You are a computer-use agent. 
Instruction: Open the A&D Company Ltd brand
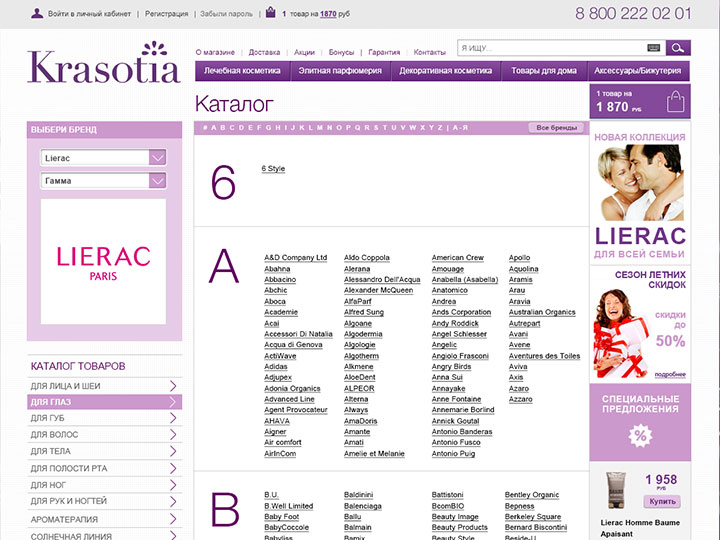click(296, 258)
